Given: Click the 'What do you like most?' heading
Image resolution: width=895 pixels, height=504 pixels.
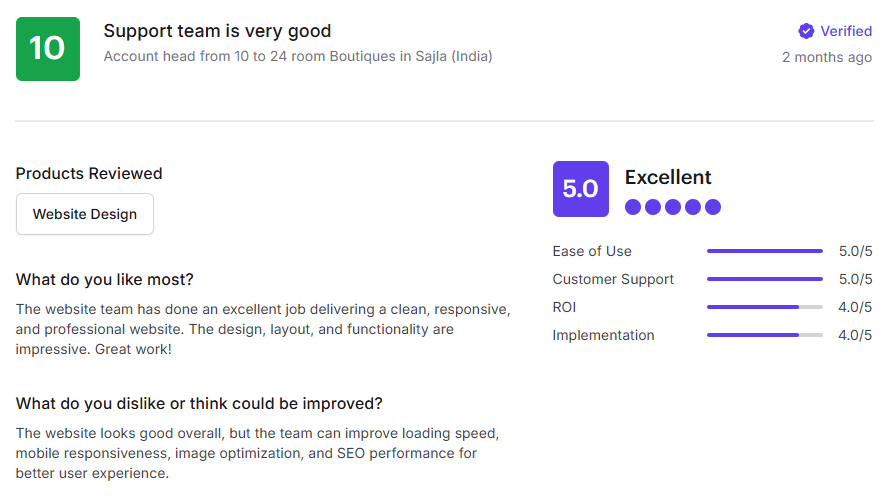Looking at the screenshot, I should [105, 279].
